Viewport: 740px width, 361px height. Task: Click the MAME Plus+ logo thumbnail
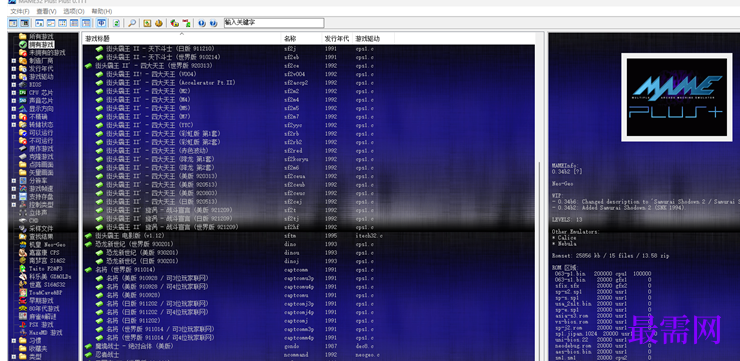coord(676,97)
